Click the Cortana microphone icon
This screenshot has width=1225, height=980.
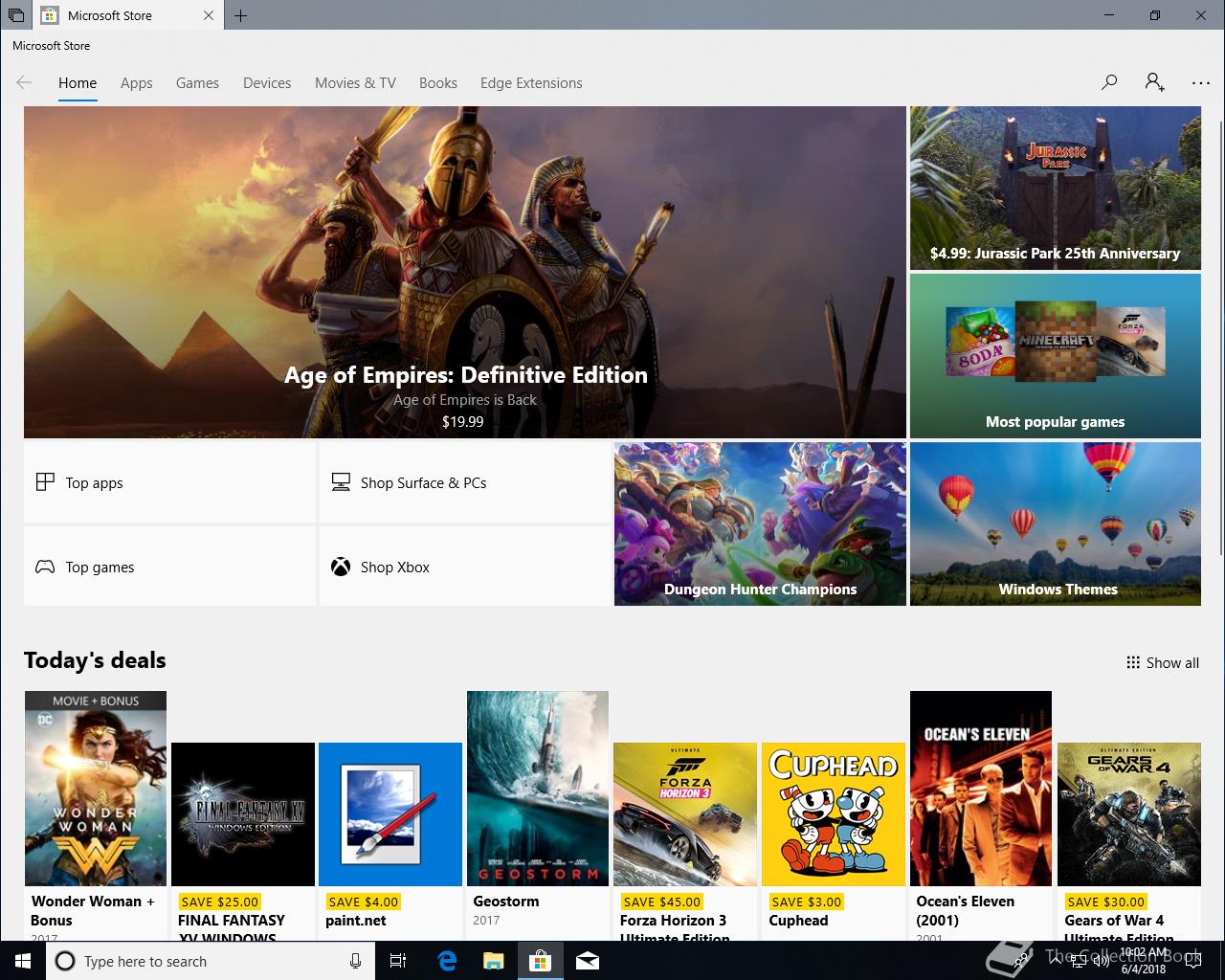(x=355, y=961)
